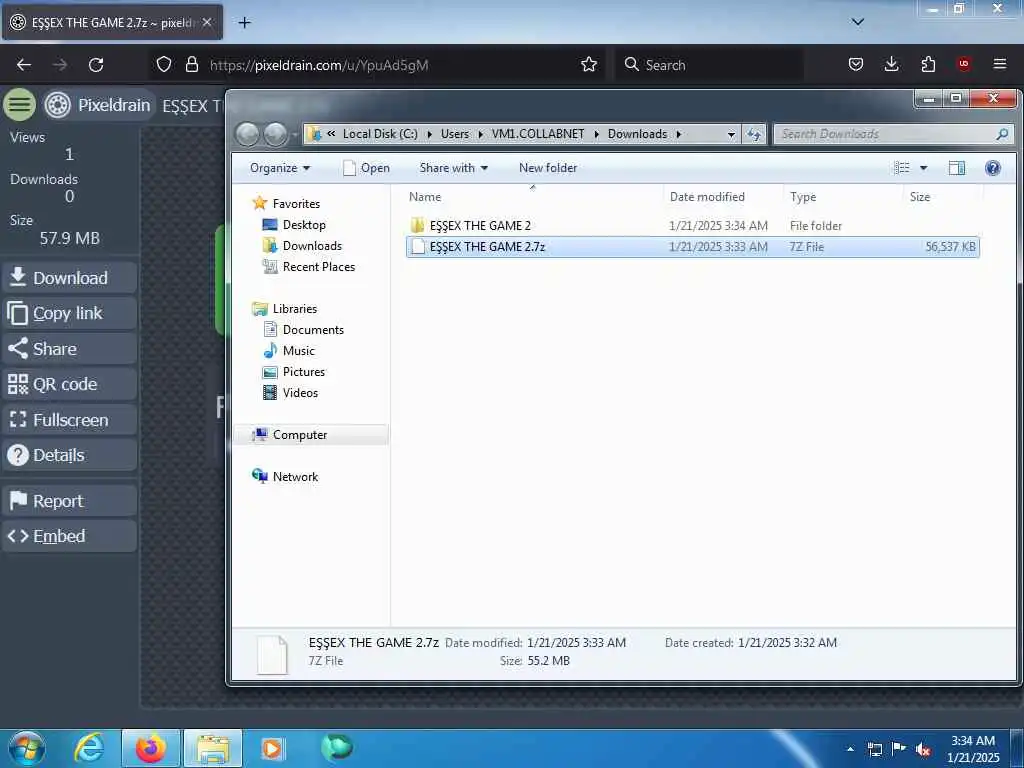Select Libraries in navigation pane
The image size is (1024, 768).
(x=295, y=309)
